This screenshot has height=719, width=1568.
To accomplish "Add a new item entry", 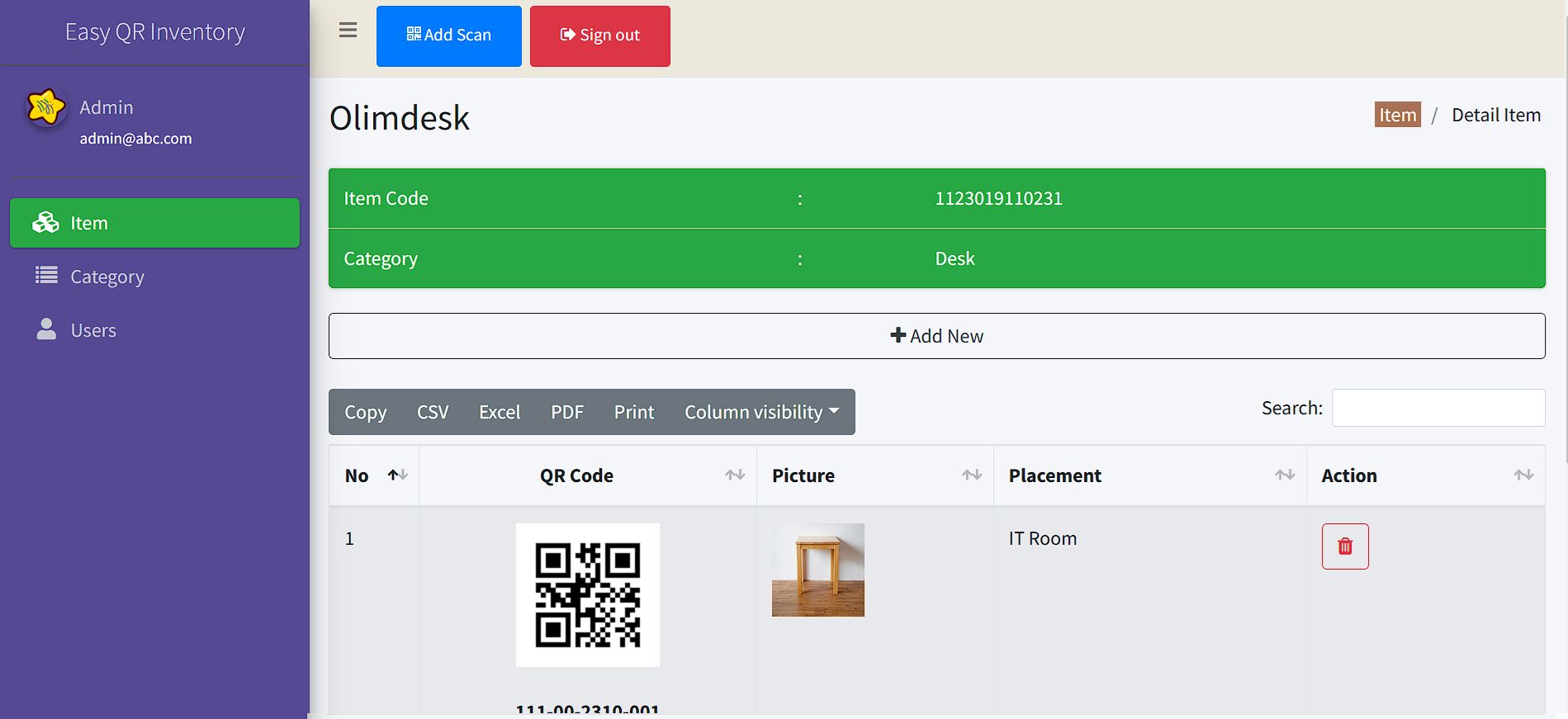I will [x=937, y=336].
